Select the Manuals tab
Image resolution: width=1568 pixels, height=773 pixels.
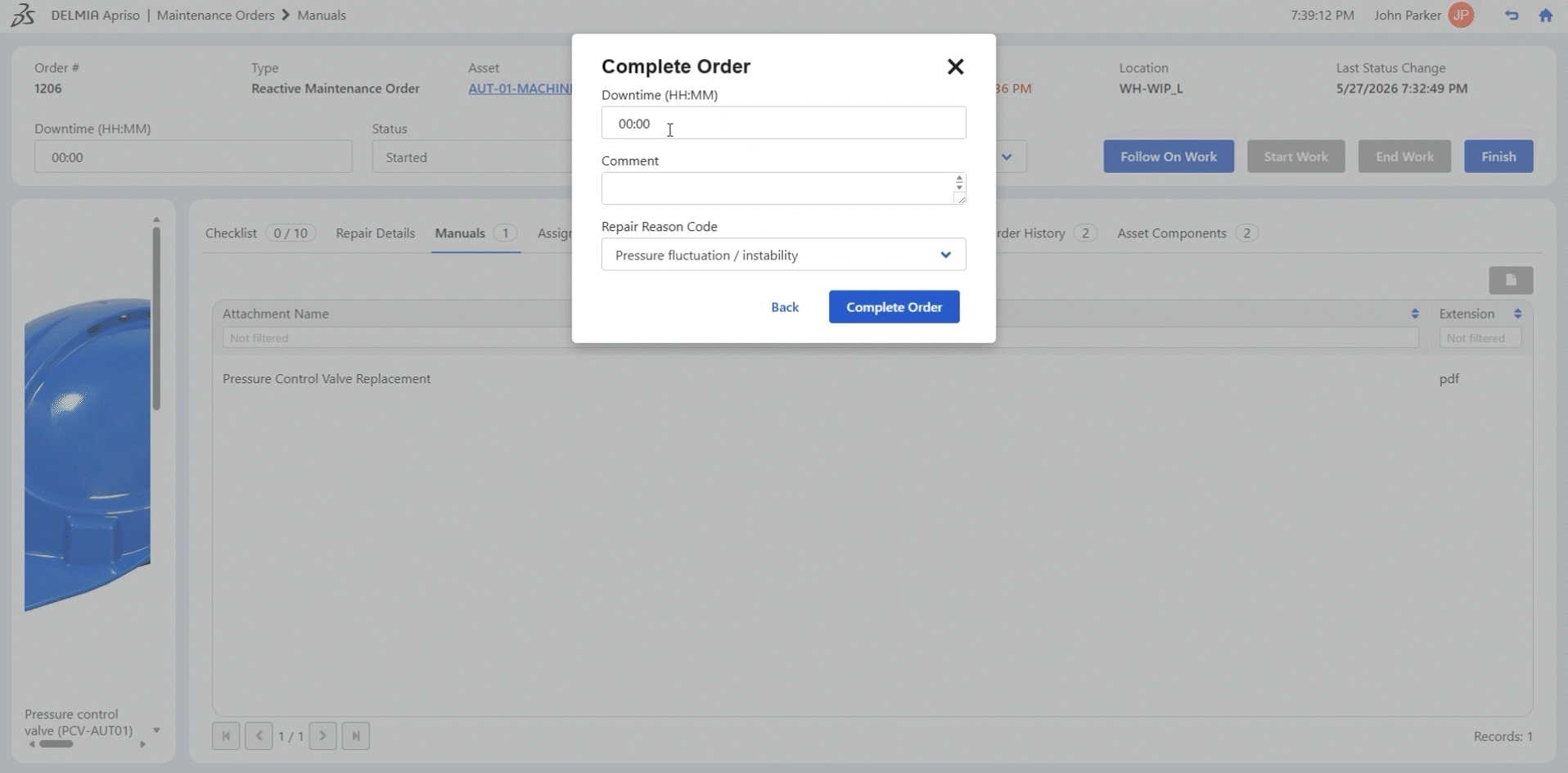tap(475, 233)
